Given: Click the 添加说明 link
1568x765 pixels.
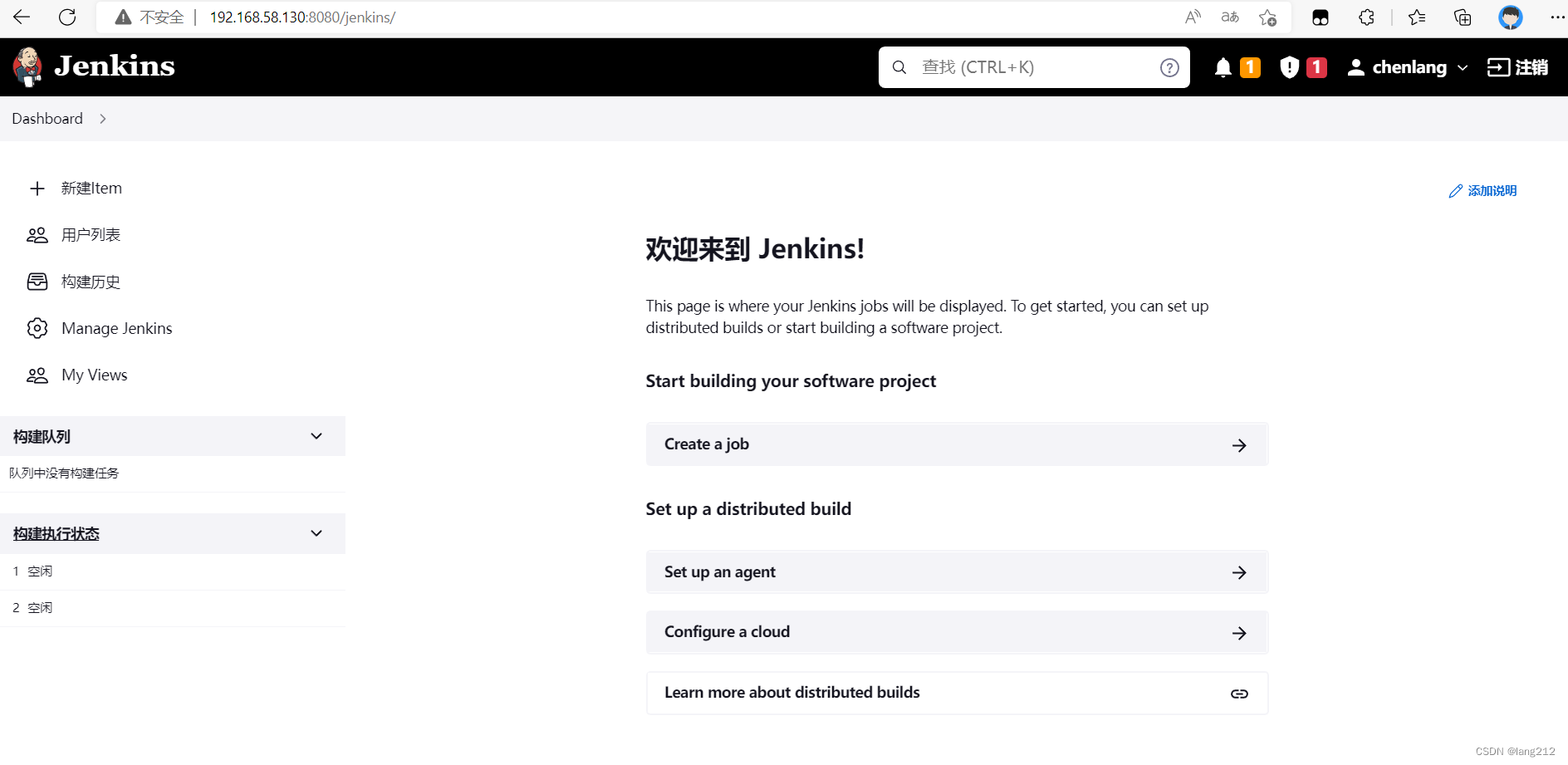Looking at the screenshot, I should [x=1483, y=191].
